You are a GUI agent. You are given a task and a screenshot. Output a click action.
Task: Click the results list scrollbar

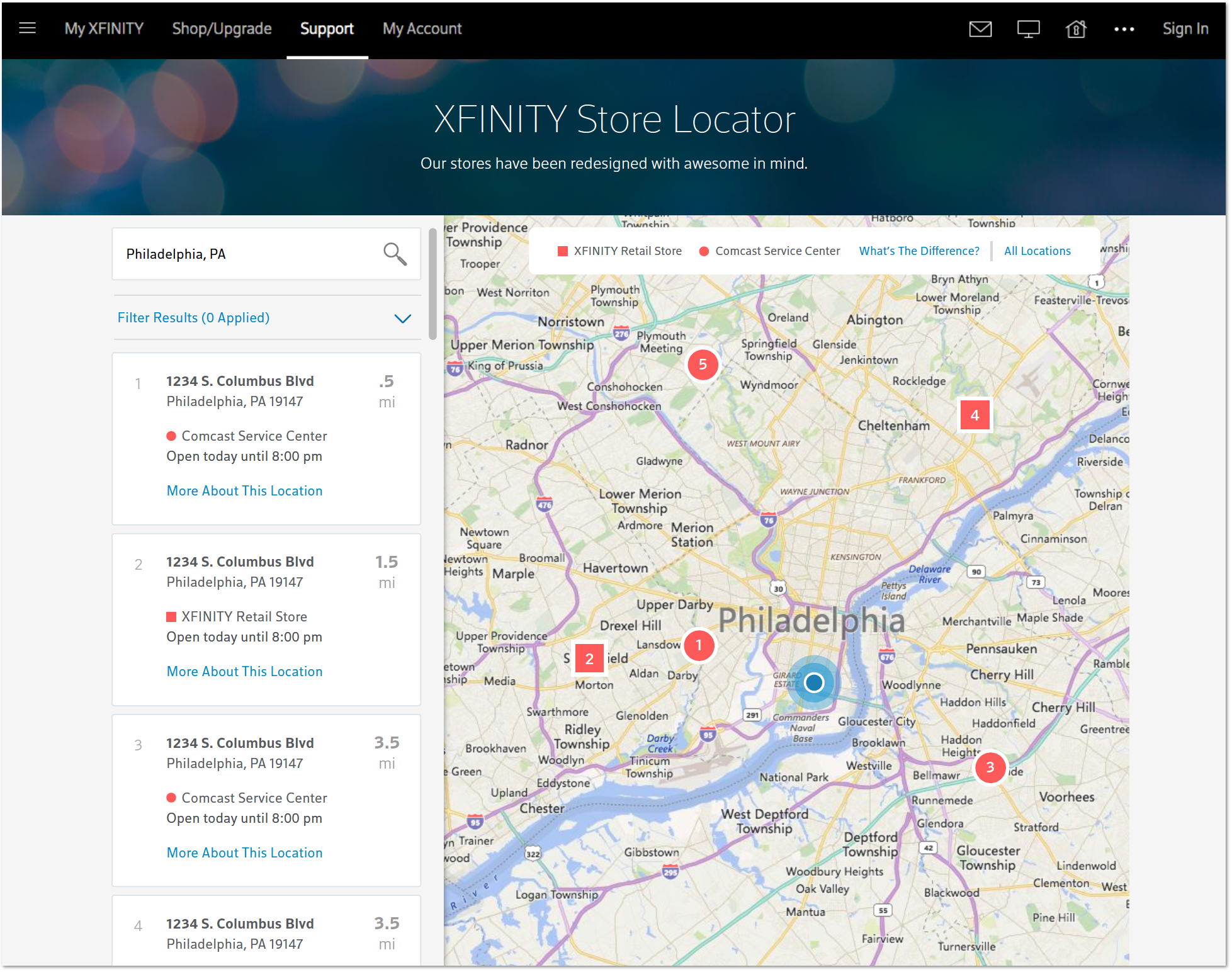[432, 285]
